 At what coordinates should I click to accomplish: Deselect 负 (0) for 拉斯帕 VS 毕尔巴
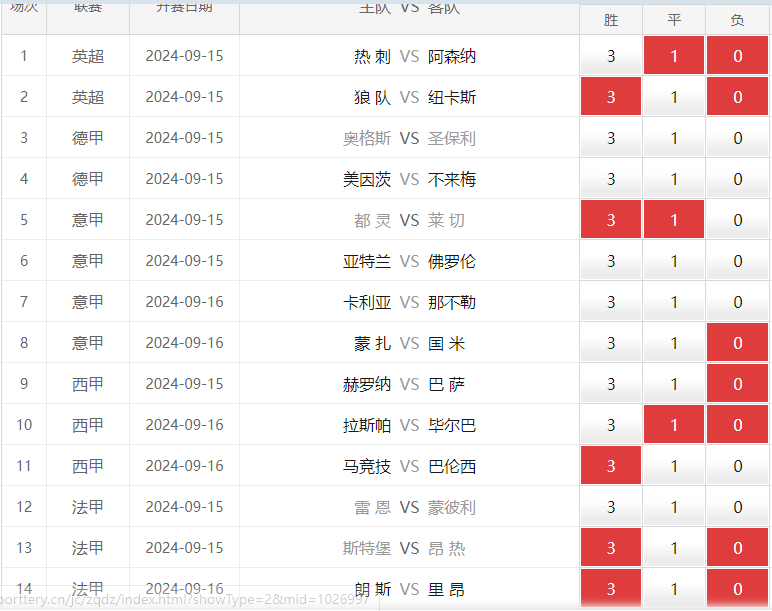pyautogui.click(x=737, y=425)
